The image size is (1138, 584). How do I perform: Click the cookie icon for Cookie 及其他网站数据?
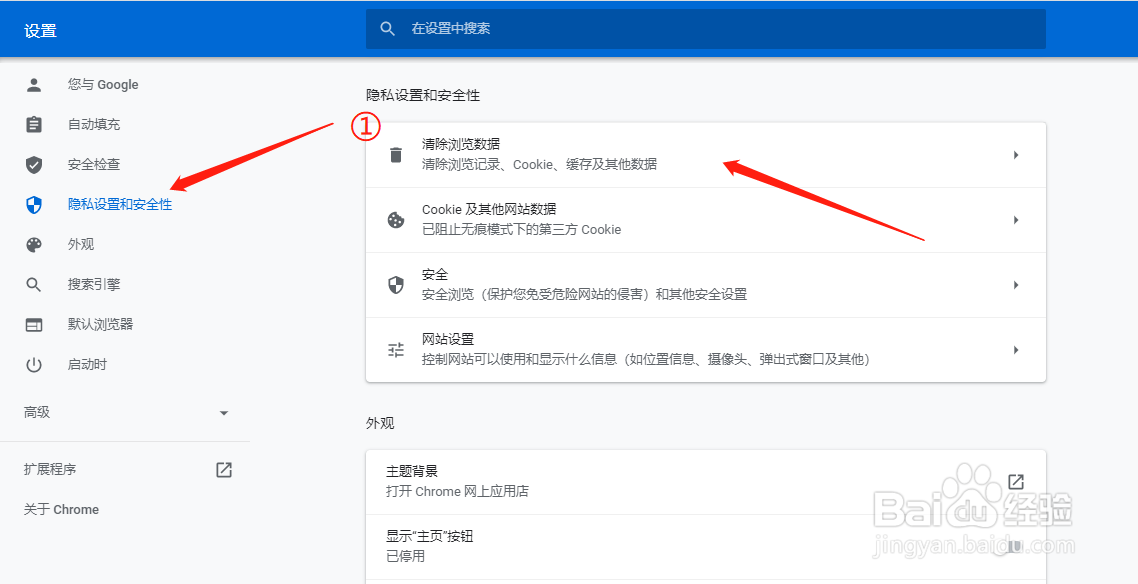click(x=395, y=219)
